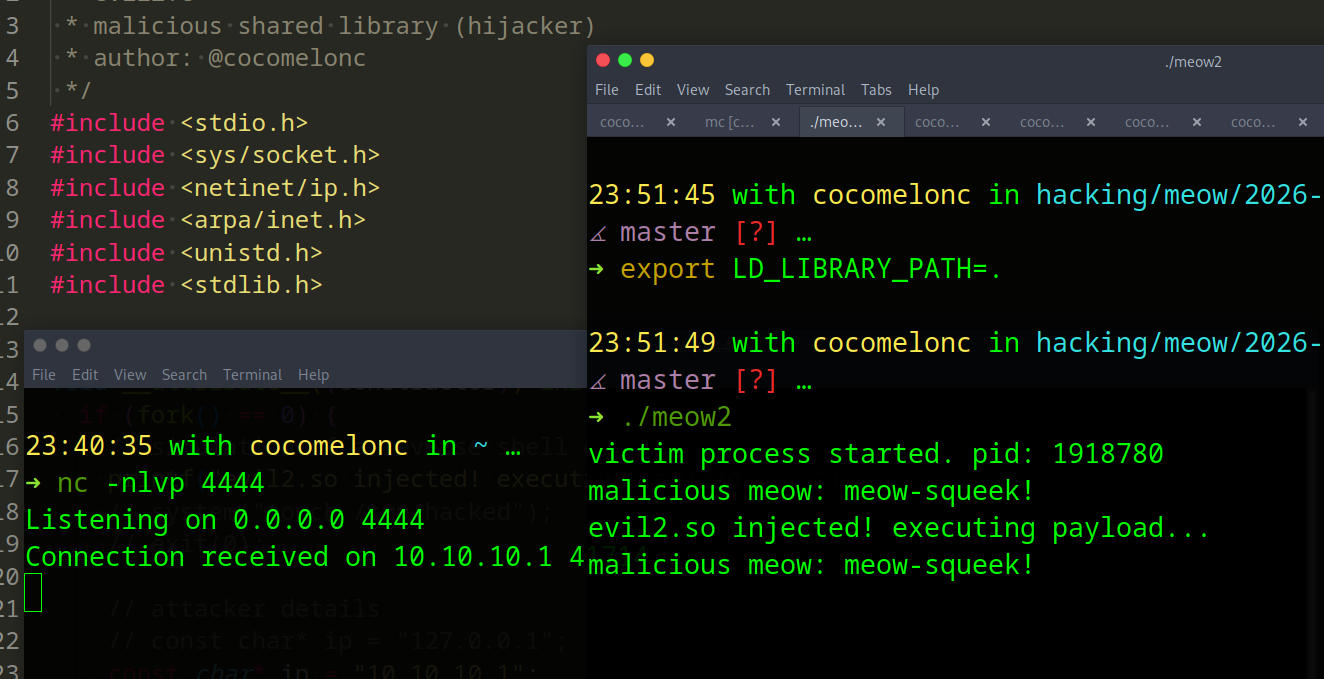
Task: Click the branch angle icon before "master"
Action: [x=596, y=380]
